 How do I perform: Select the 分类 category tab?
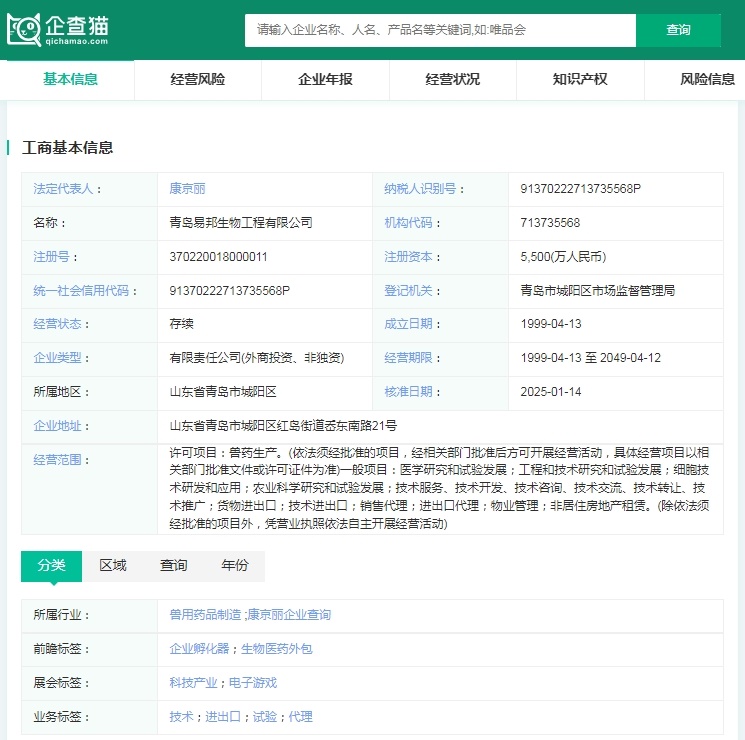tap(51, 565)
